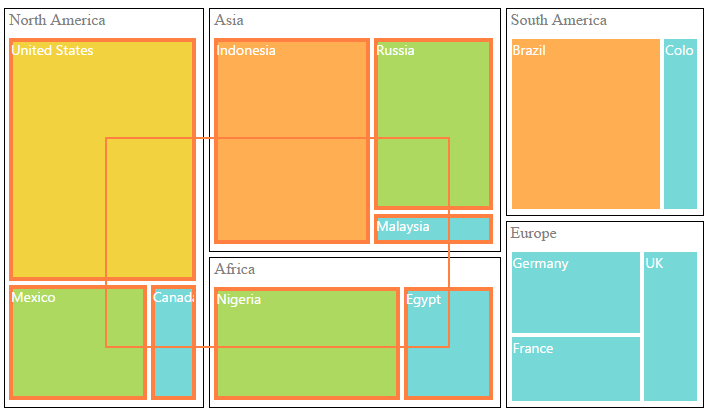Viewport: 710px width, 416px height.
Task: Select the Germany tile
Action: coord(575,292)
